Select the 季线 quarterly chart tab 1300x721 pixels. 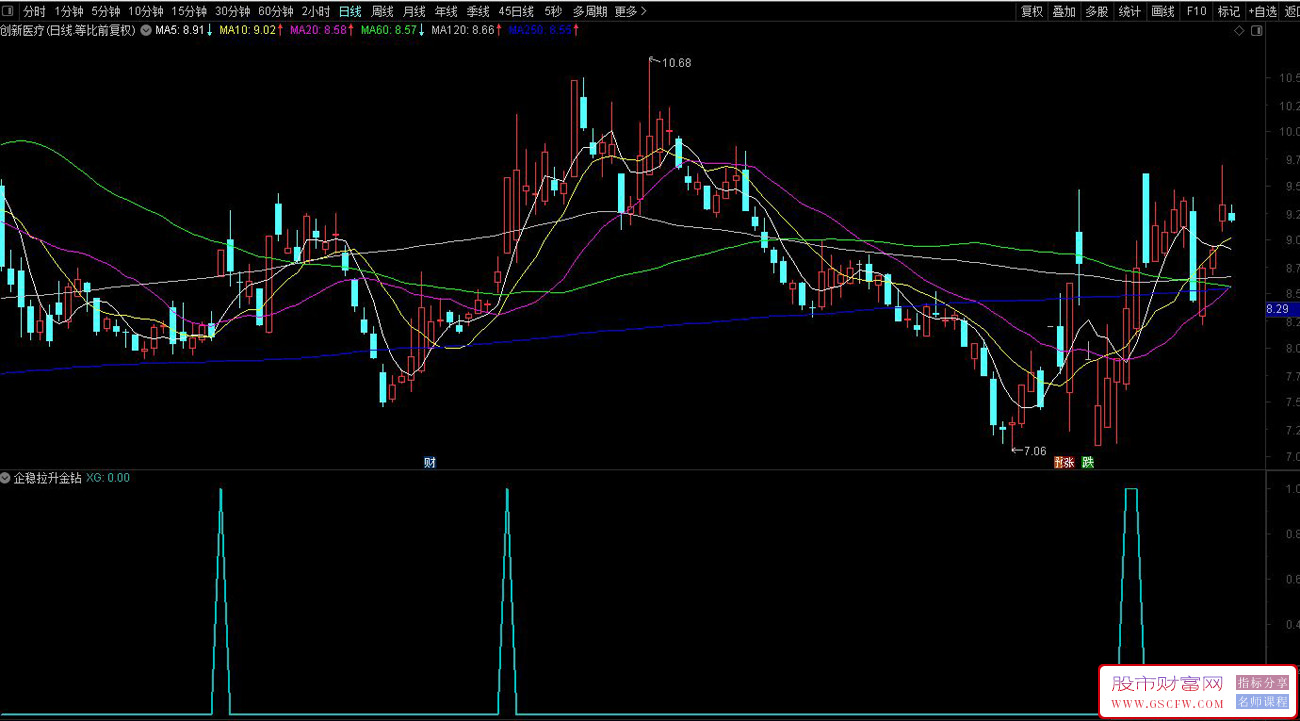(478, 11)
